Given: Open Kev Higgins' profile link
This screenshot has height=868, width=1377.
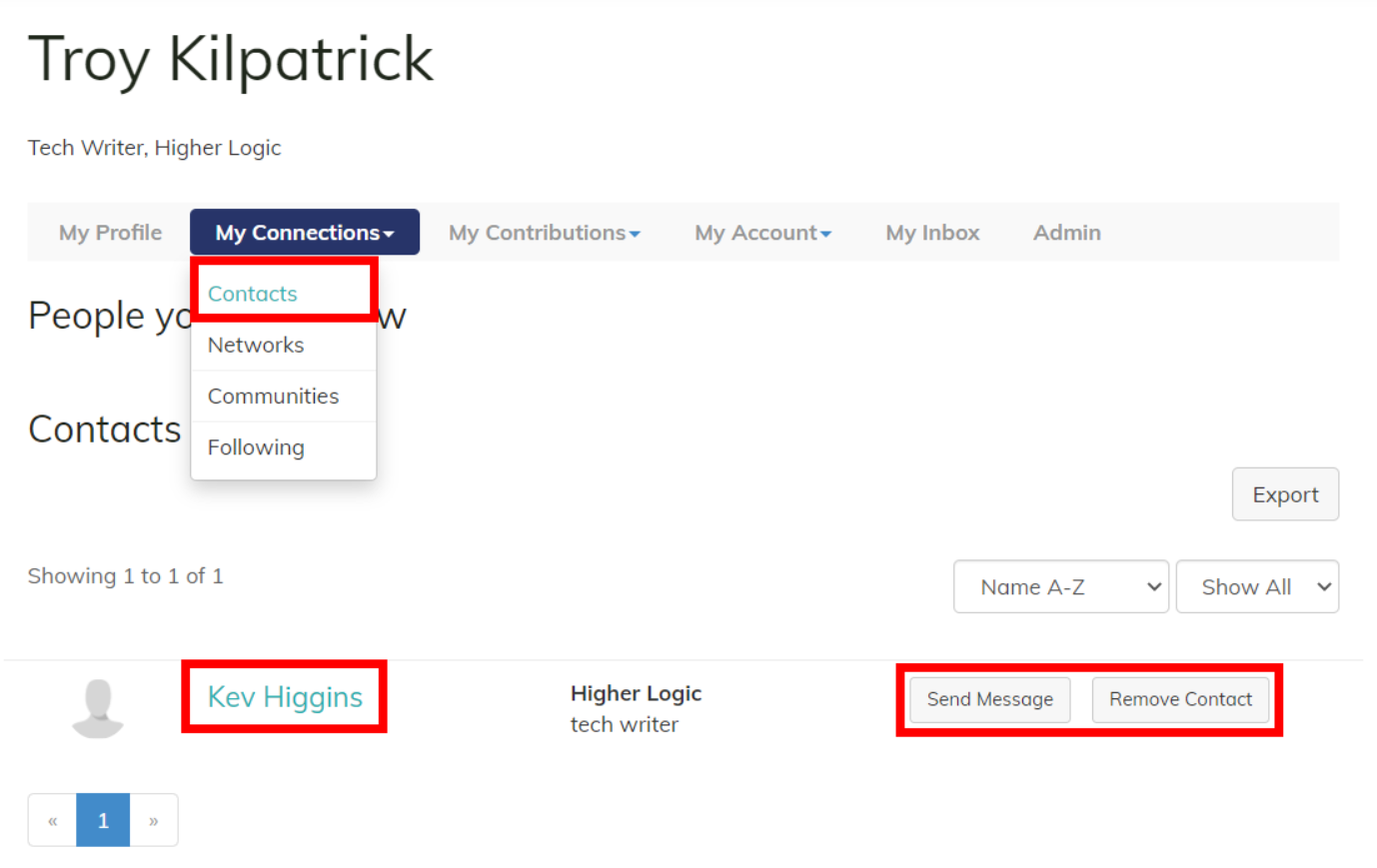Looking at the screenshot, I should coord(285,697).
